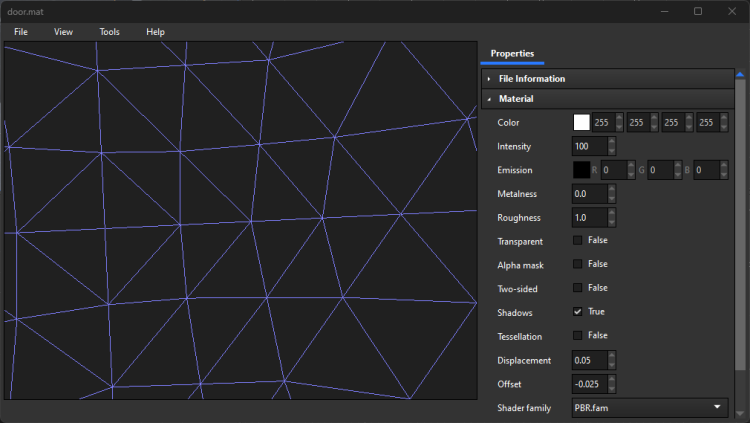The height and width of the screenshot is (423, 750).
Task: Open the Shader family dropdown
Action: click(649, 408)
